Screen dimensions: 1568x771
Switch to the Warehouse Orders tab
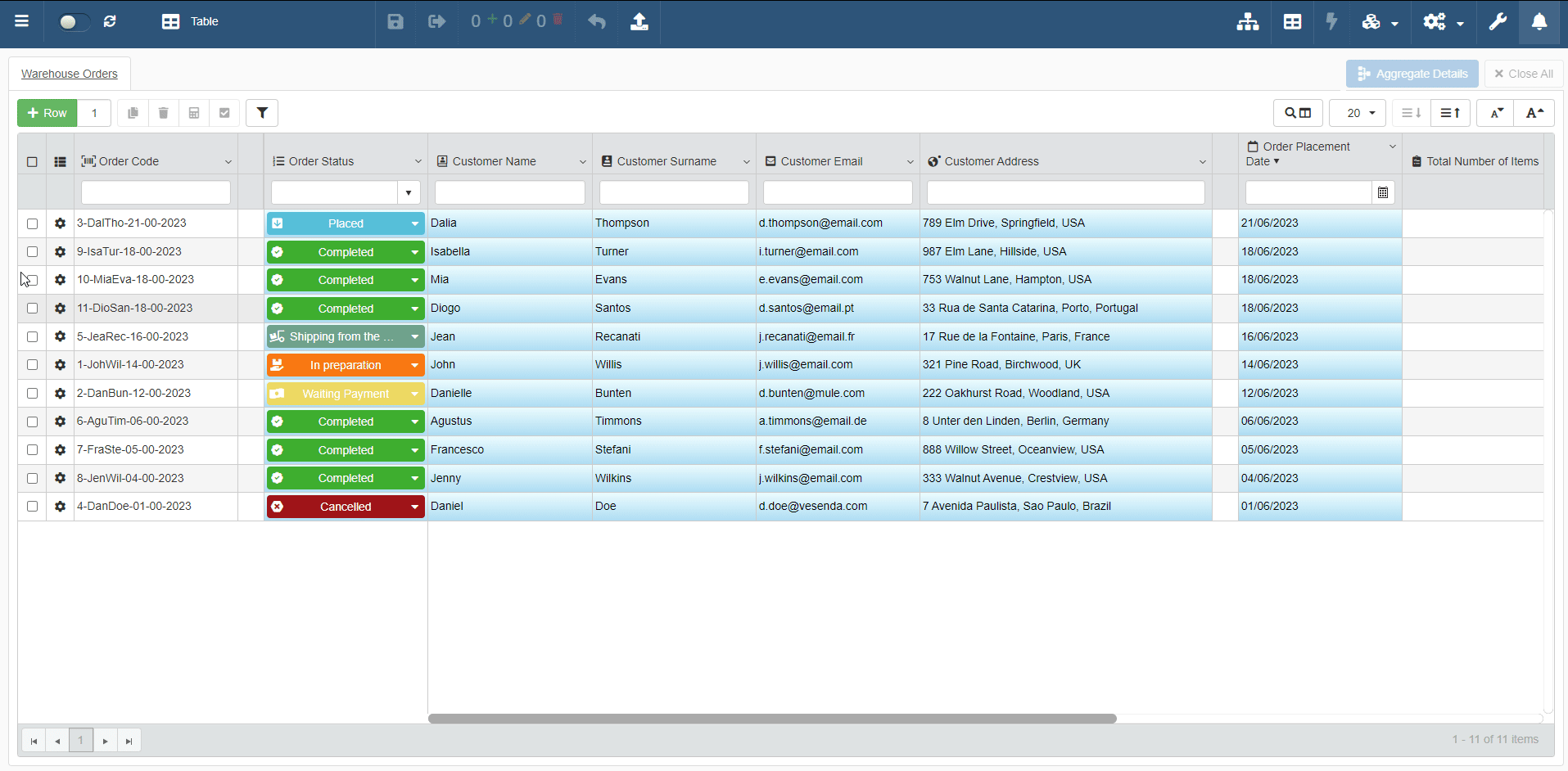[x=70, y=74]
